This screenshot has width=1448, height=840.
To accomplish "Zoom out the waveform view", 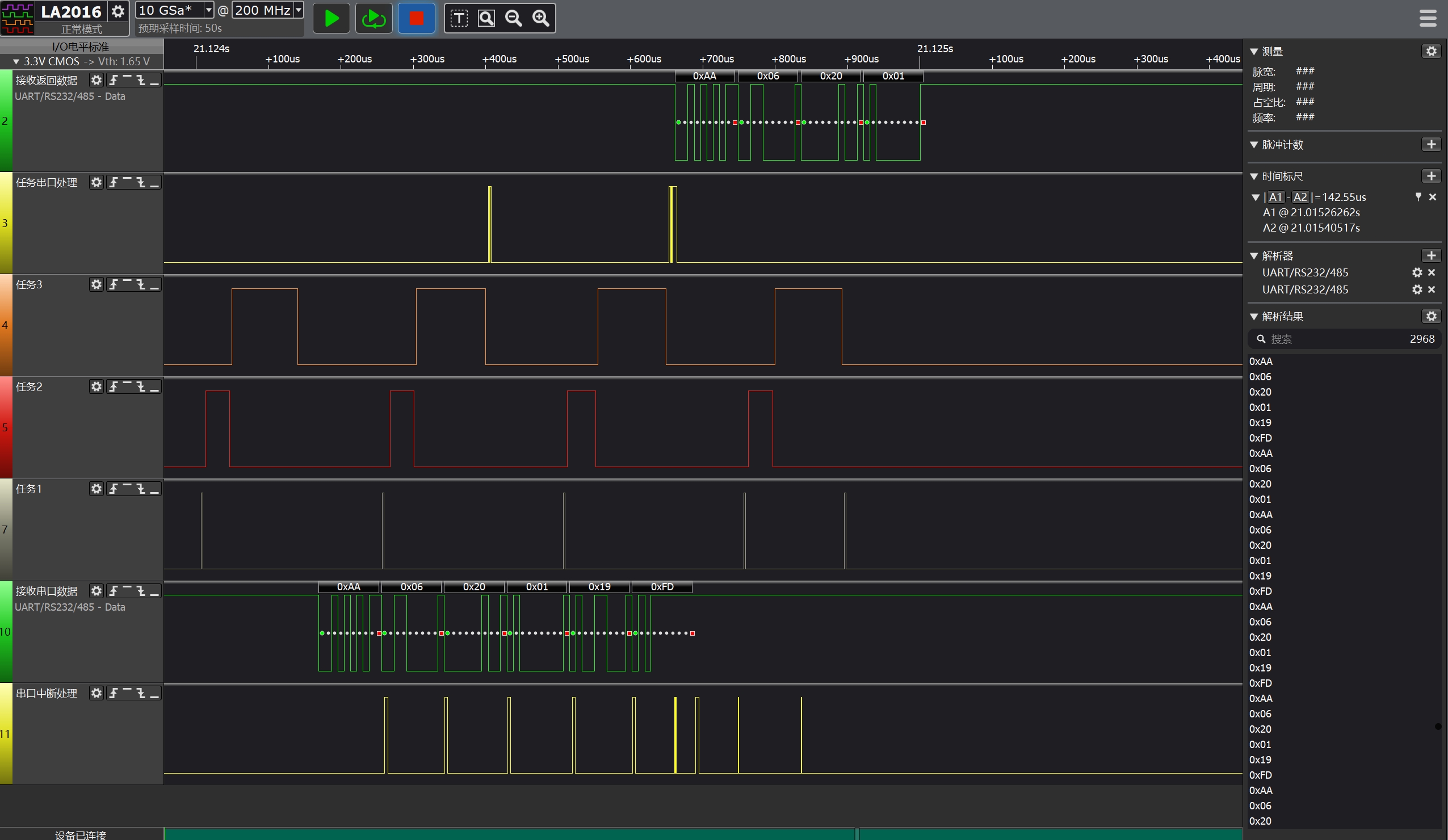I will (x=514, y=18).
